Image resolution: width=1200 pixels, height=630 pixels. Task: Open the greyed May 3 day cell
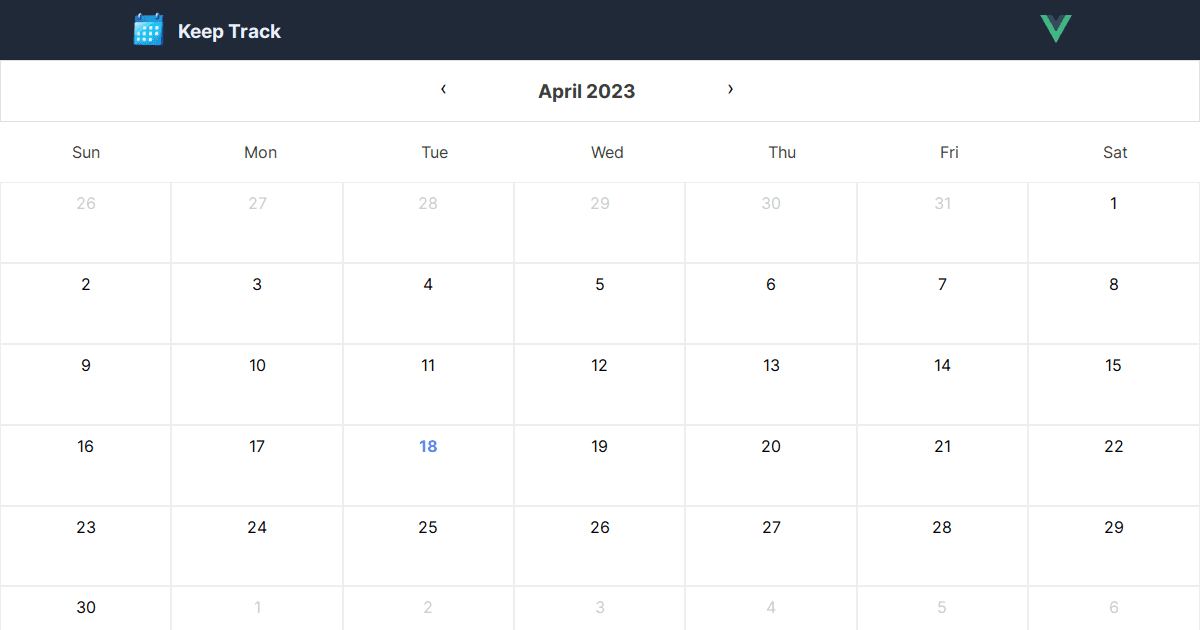click(600, 608)
